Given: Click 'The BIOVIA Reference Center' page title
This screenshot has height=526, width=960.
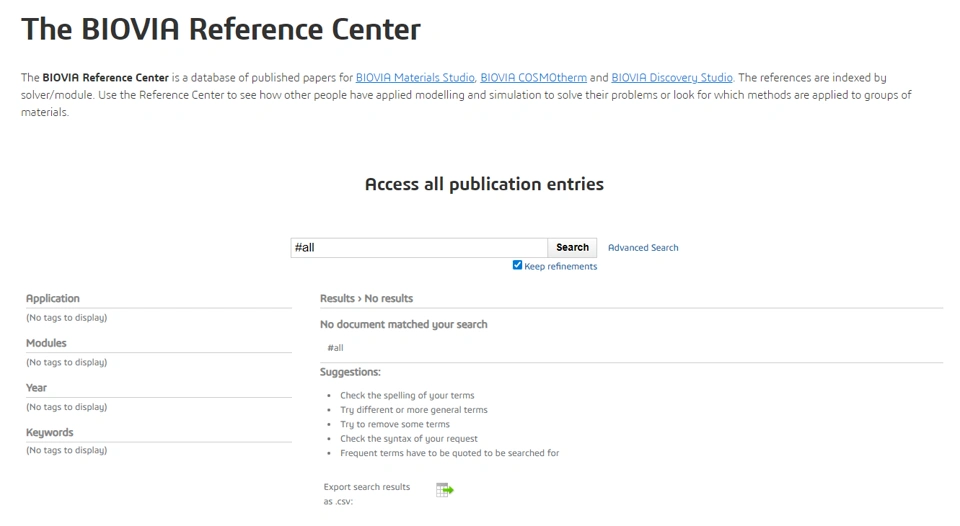Looking at the screenshot, I should [221, 29].
